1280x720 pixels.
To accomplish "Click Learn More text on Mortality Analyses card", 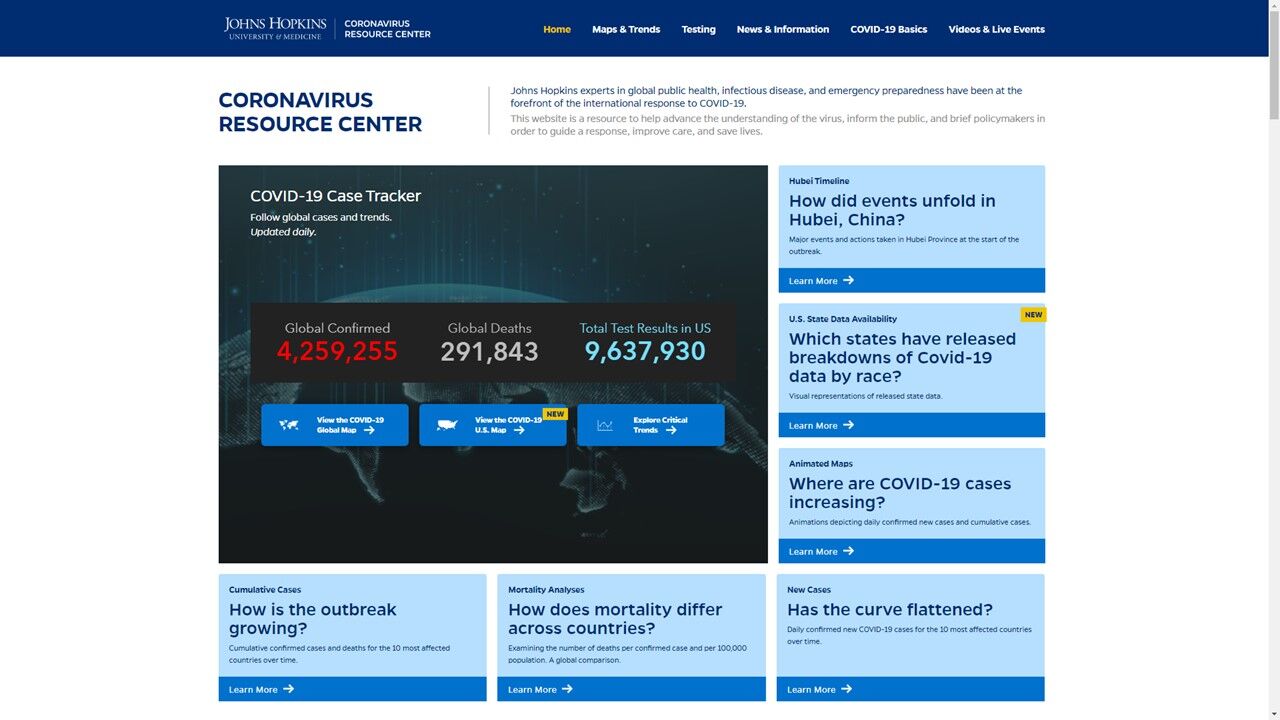I will tap(532, 690).
